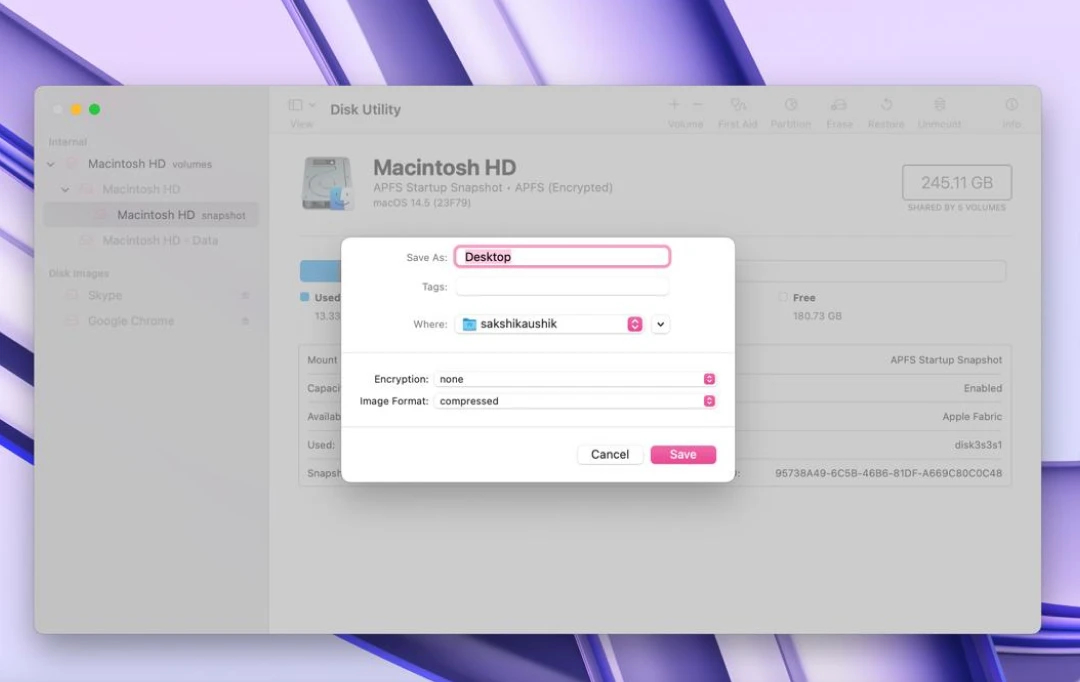Click the sidebar View toolbar icon

295,105
